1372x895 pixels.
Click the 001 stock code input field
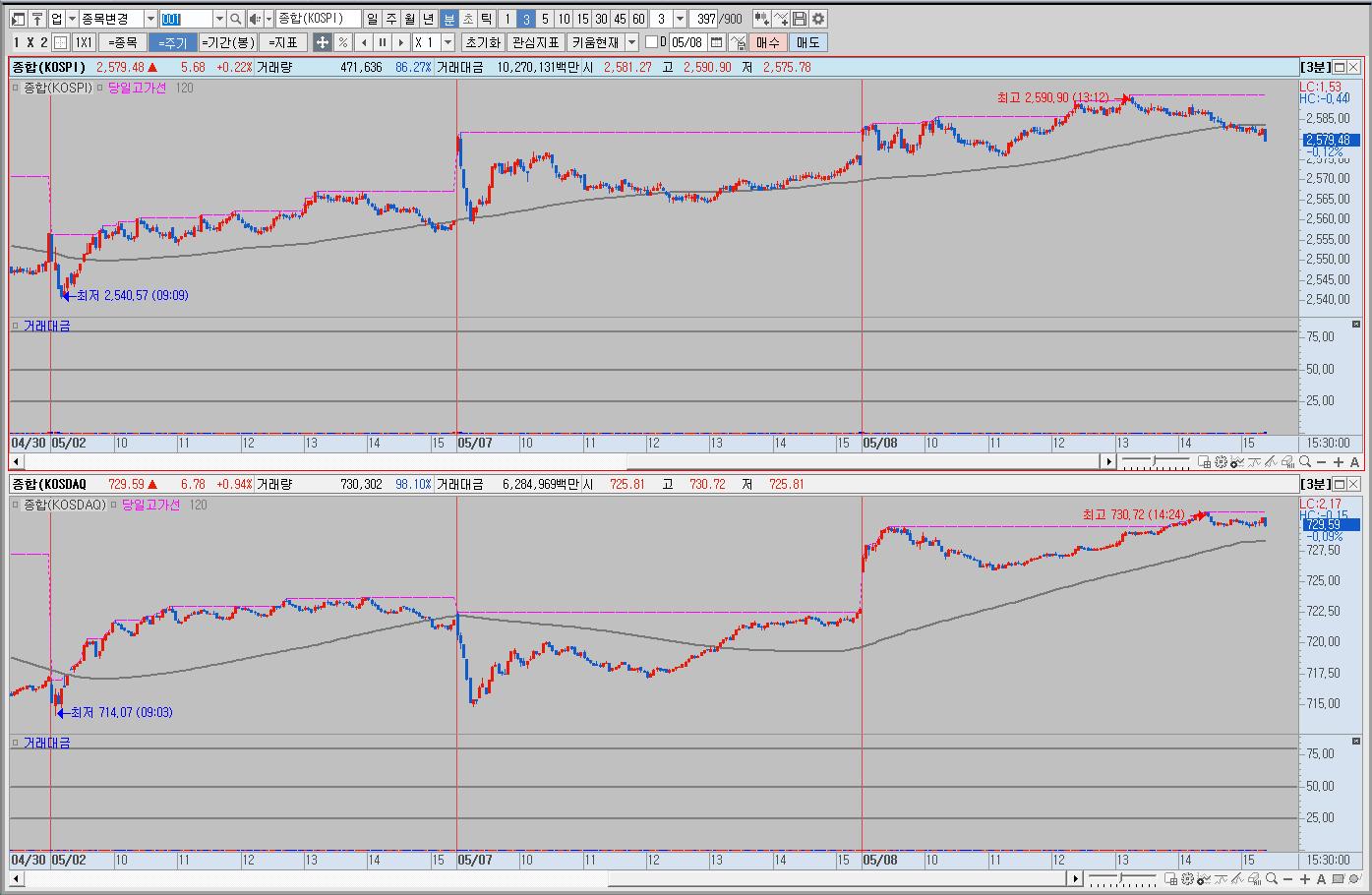tap(186, 19)
